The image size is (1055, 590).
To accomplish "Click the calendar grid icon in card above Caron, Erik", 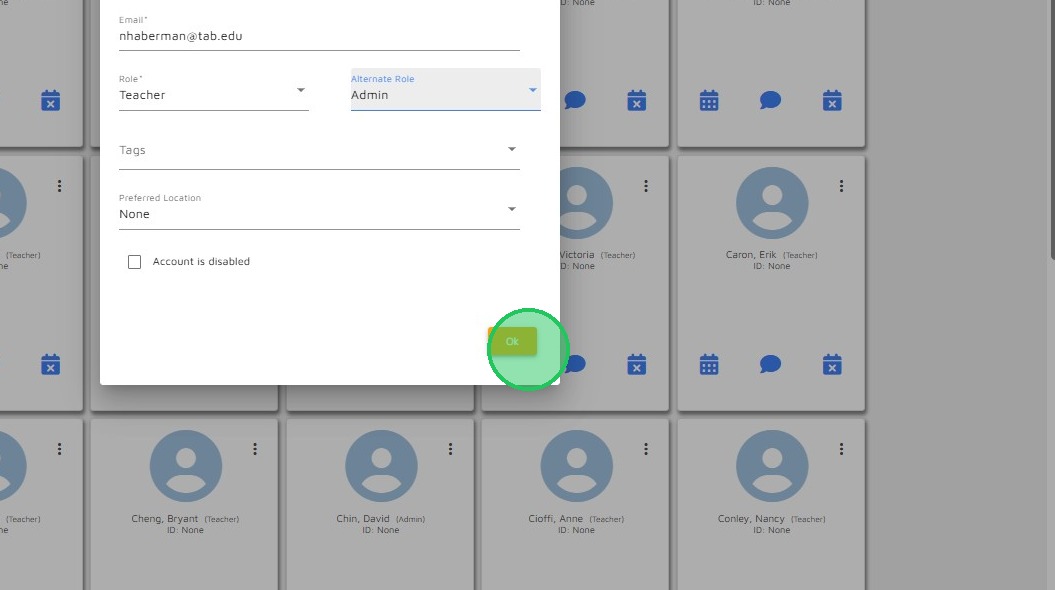I will pyautogui.click(x=709, y=101).
